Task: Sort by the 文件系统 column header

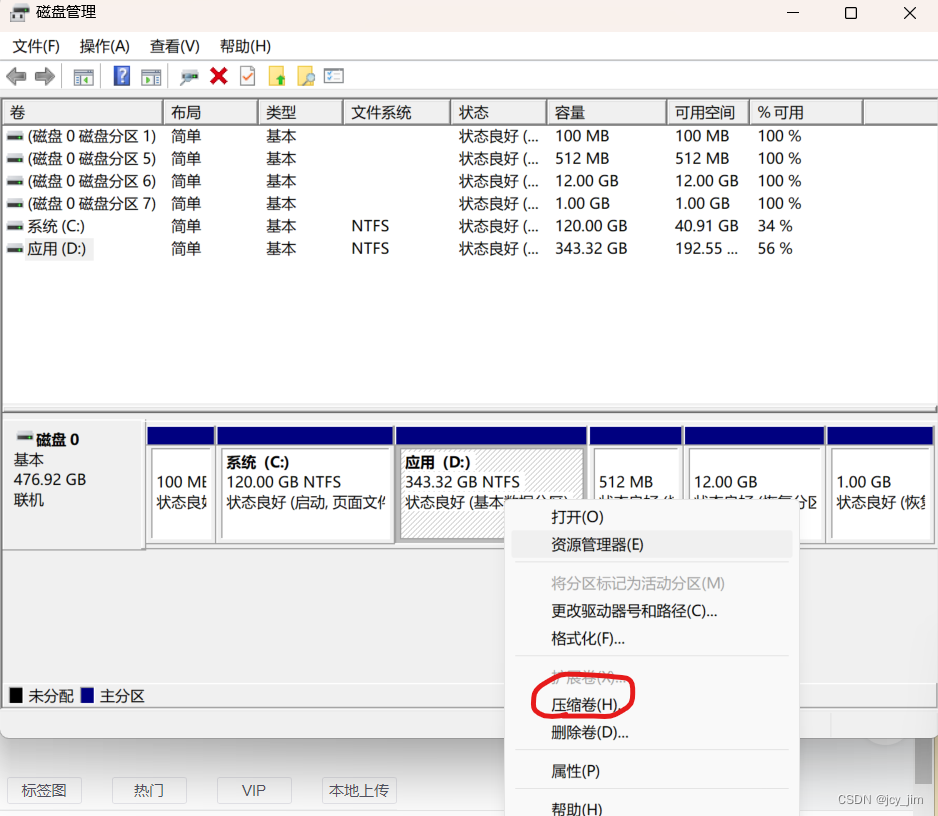Action: pos(397,112)
